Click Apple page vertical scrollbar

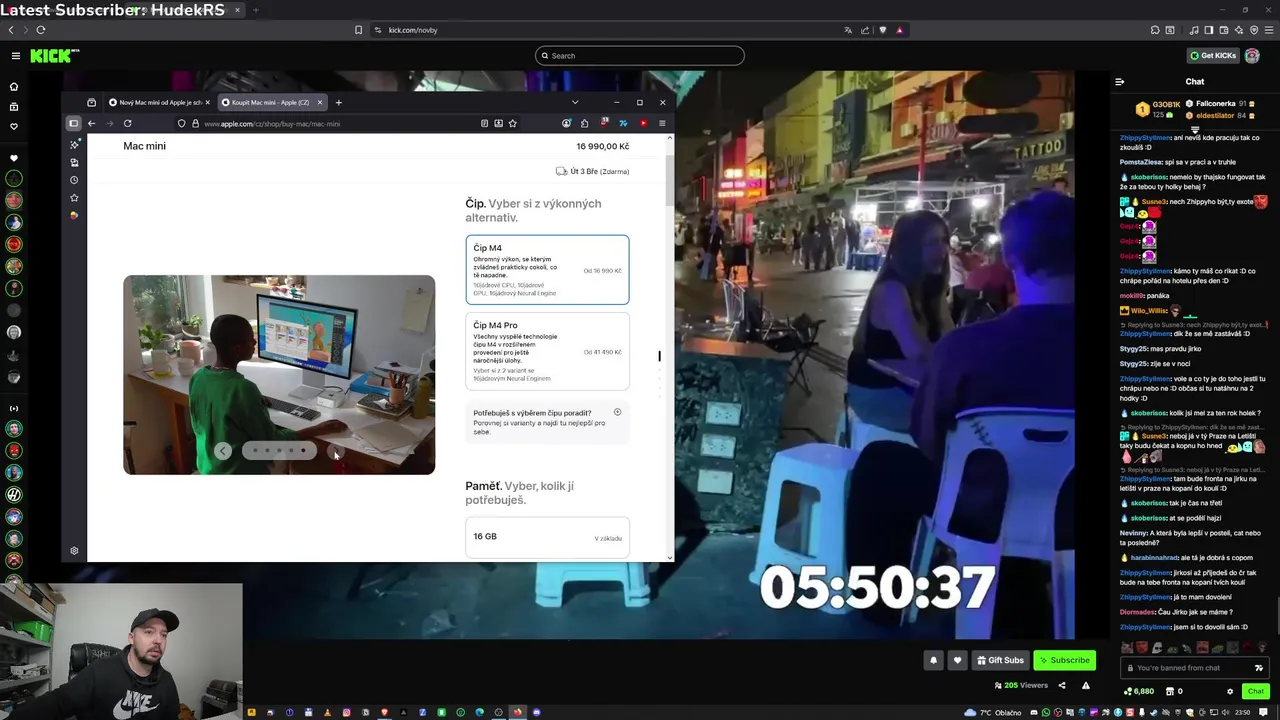click(x=669, y=181)
